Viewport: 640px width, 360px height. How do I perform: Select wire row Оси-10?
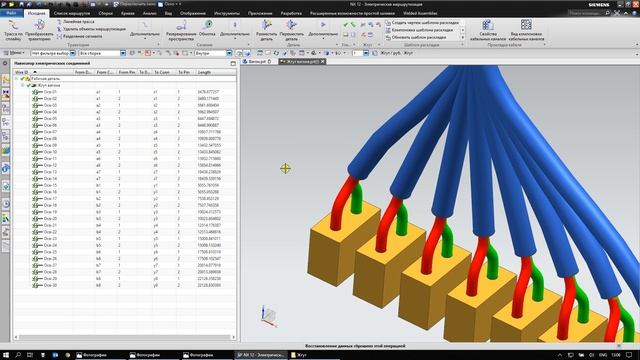[x=124, y=152]
